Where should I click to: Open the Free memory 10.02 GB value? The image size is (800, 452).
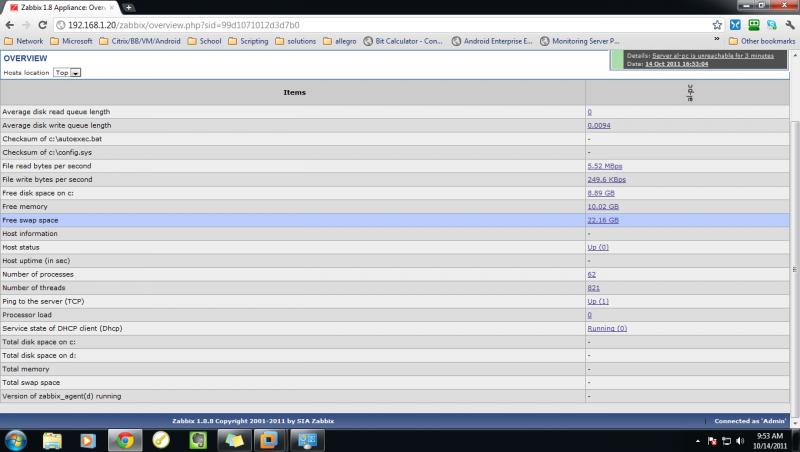coord(603,207)
